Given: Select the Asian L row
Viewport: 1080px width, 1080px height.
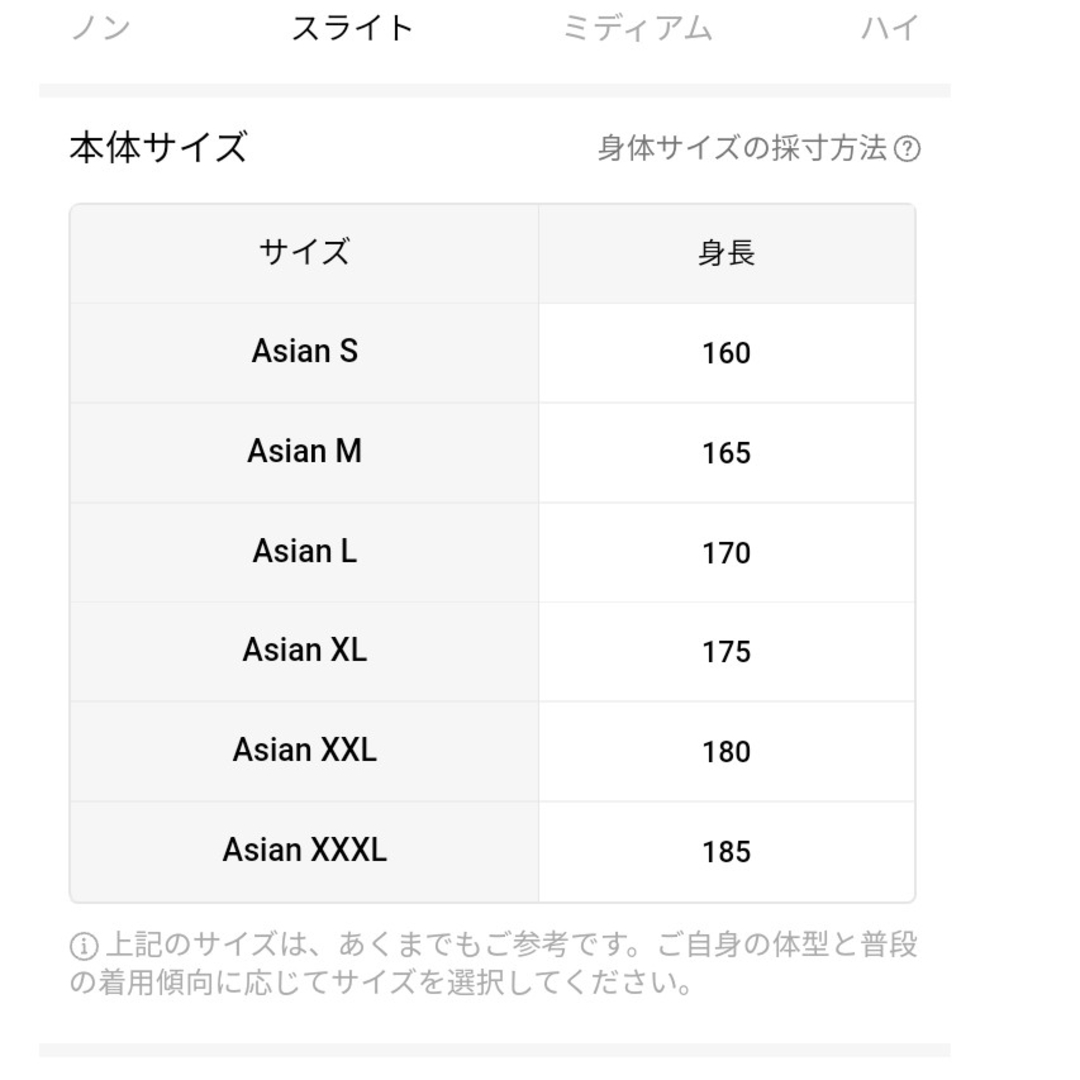Looking at the screenshot, I should point(492,552).
